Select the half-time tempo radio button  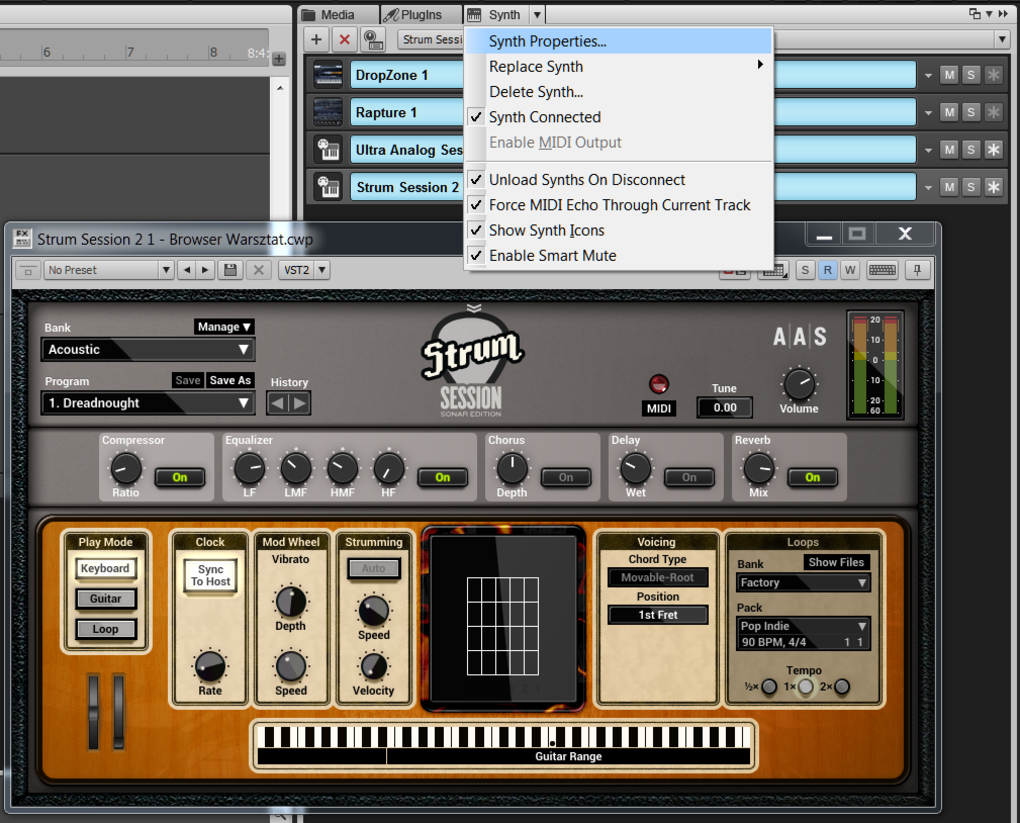coord(769,686)
